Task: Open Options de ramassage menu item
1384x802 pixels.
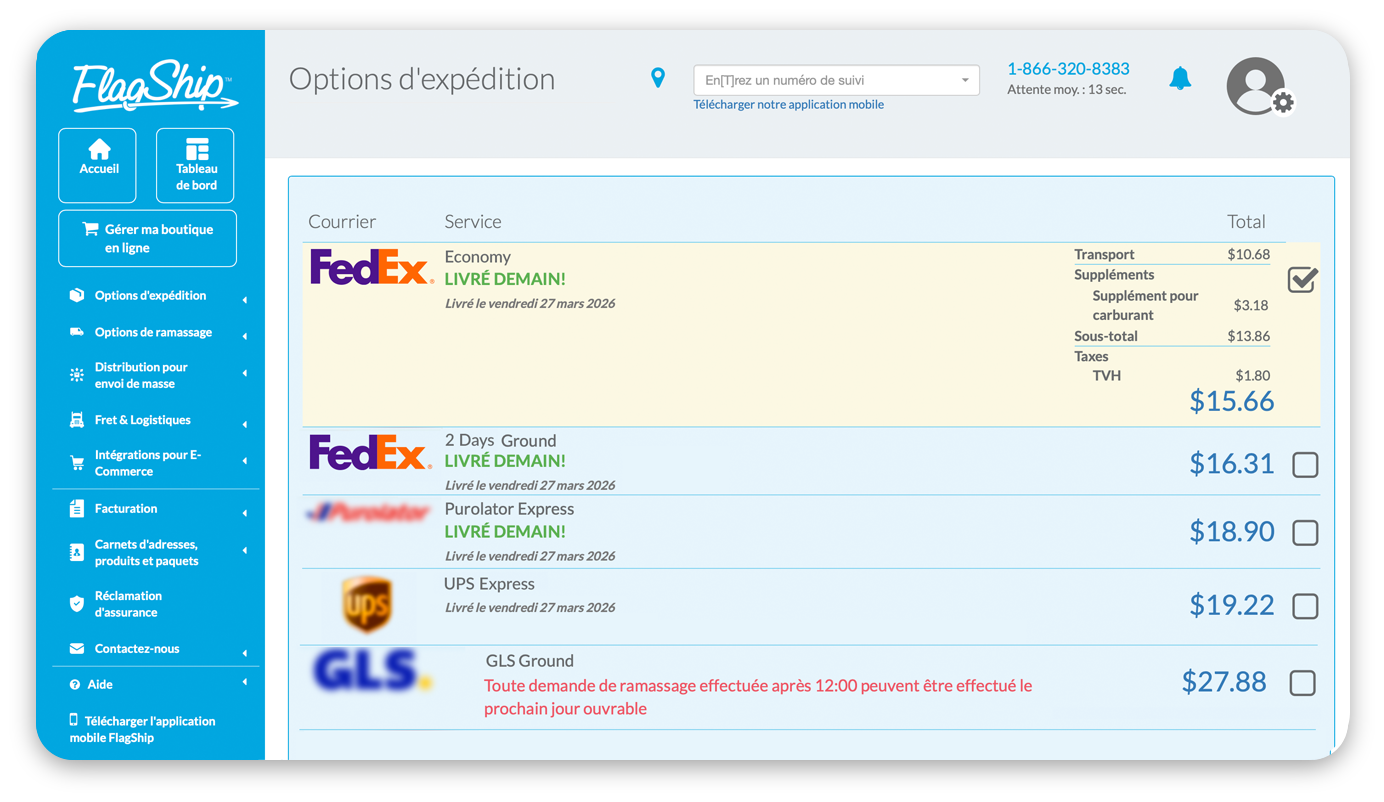Action: (153, 332)
